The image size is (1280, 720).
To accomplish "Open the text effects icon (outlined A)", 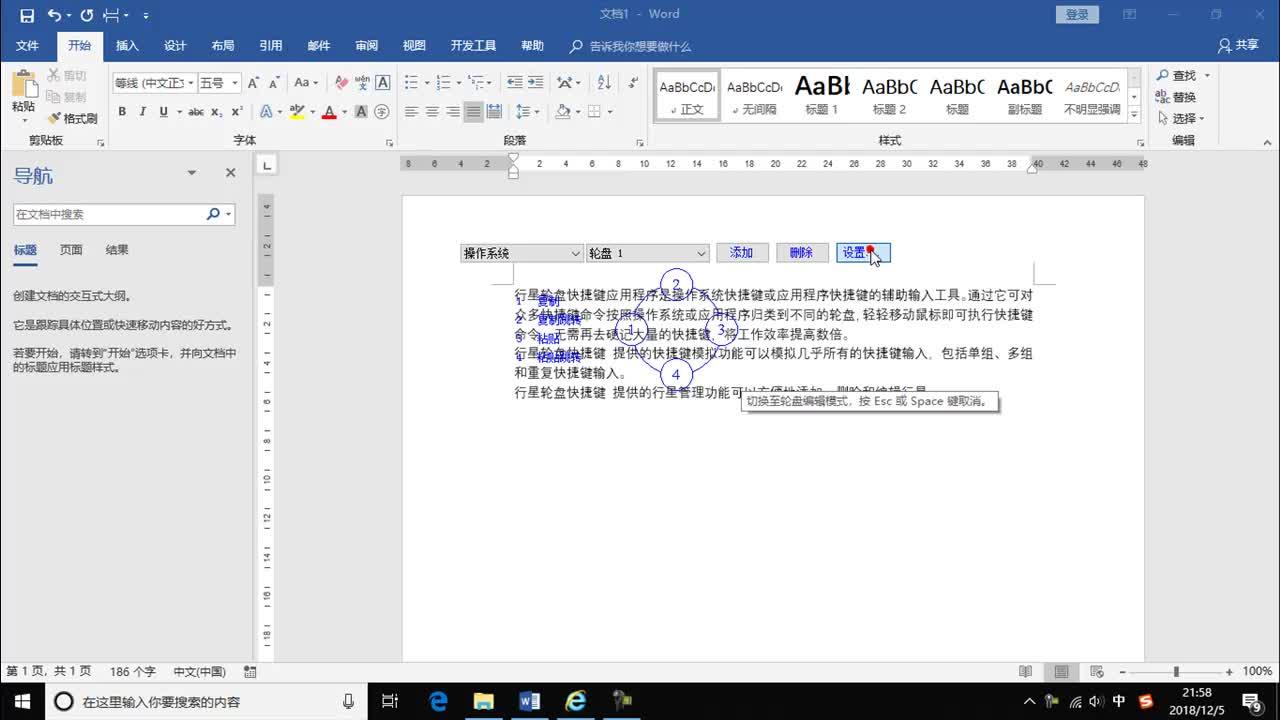I will (x=266, y=112).
